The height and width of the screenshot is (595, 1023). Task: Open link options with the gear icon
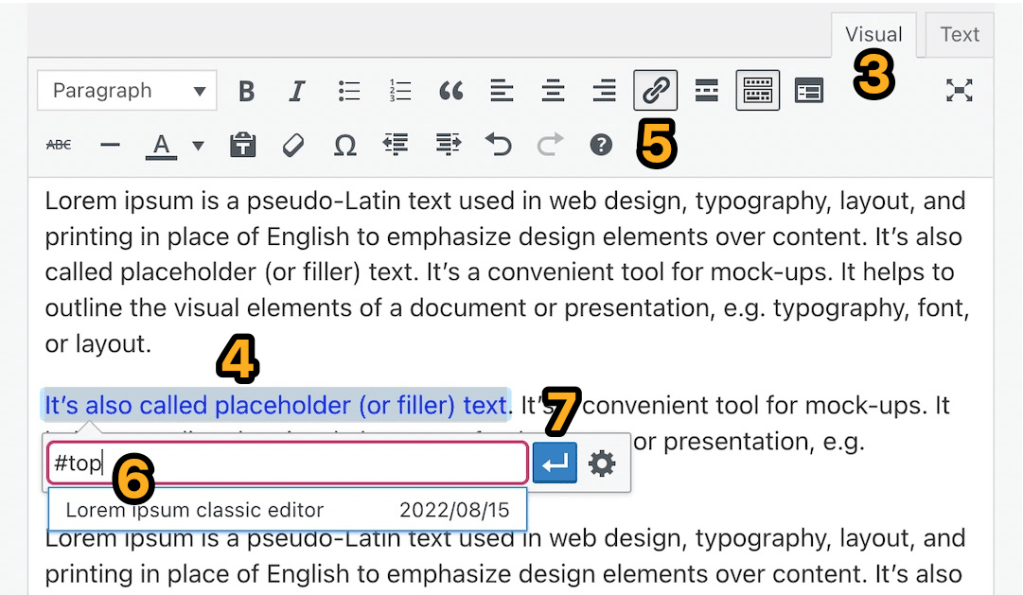(603, 462)
